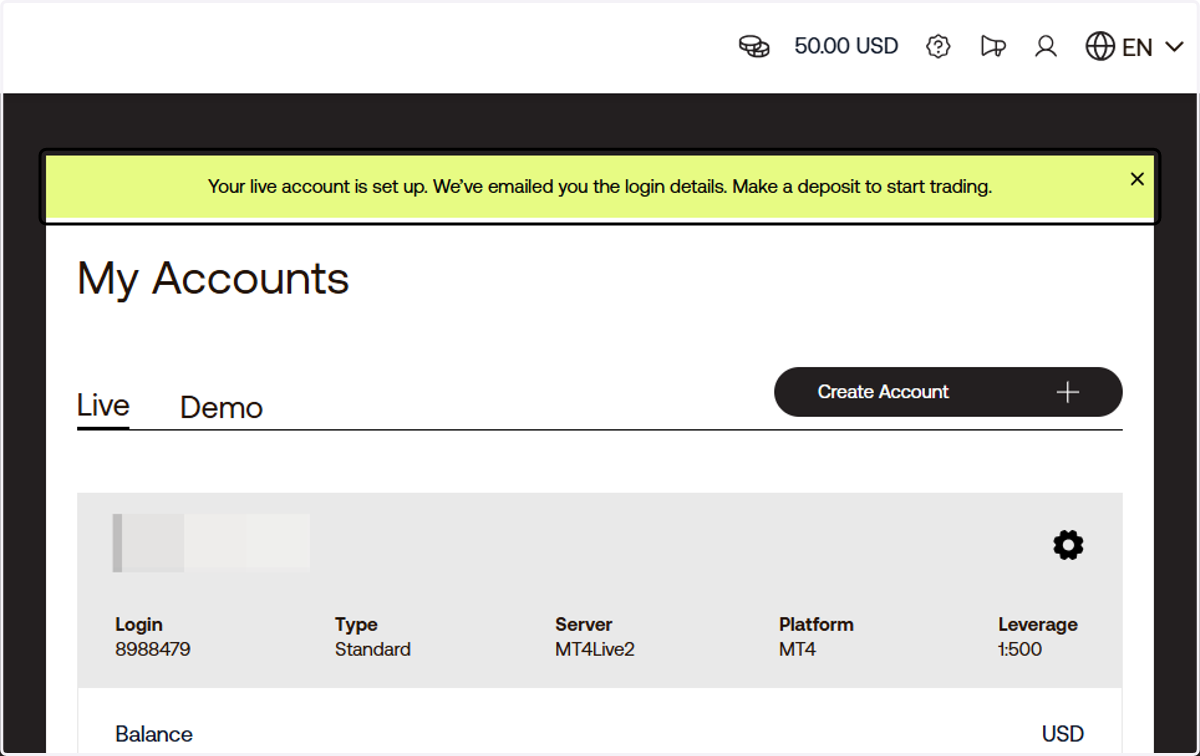Click the blurred account name thumbnail
Viewport: 1200px width, 756px height.
click(x=211, y=542)
